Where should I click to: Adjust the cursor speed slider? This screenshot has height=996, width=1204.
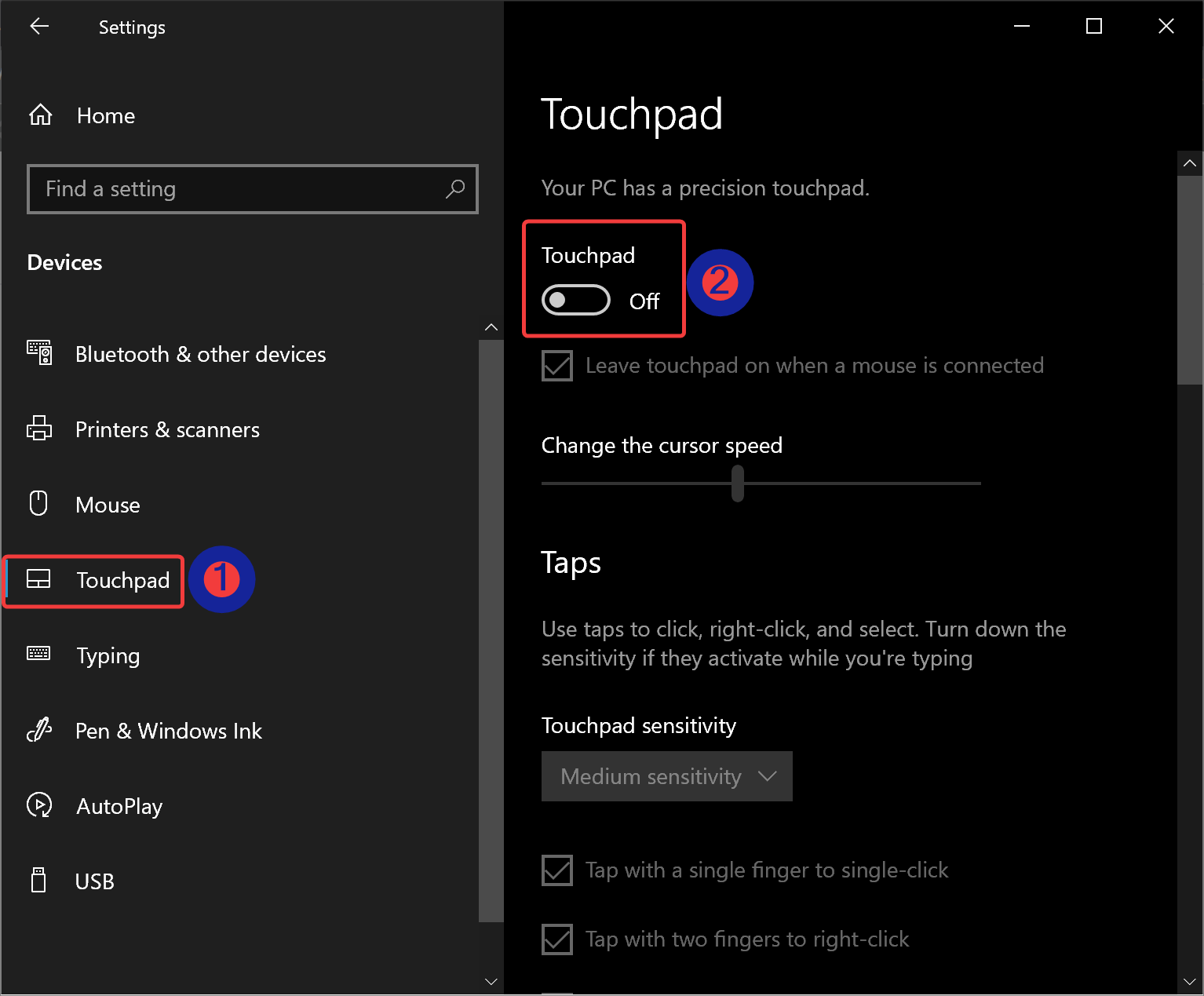tap(736, 483)
